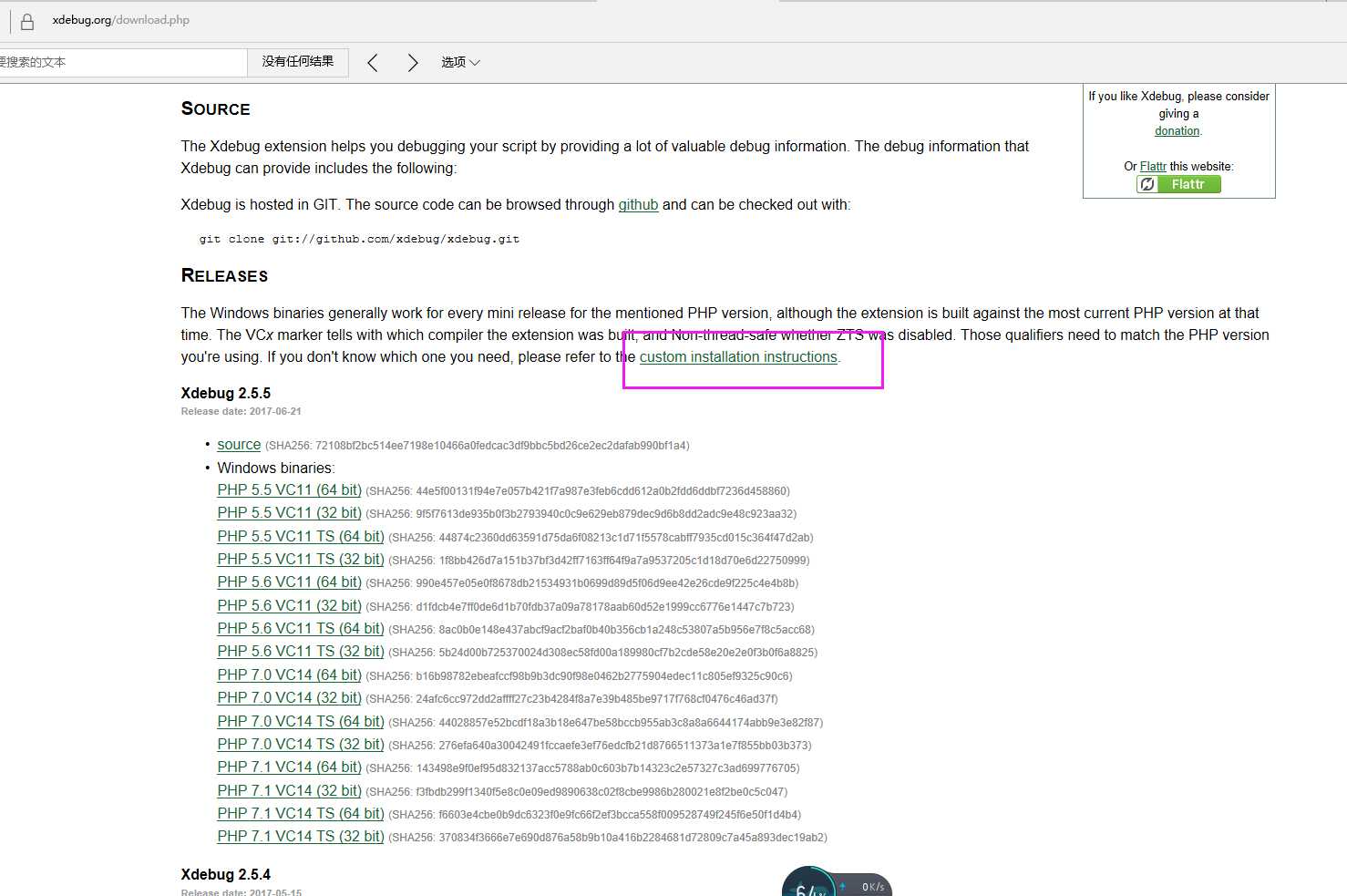This screenshot has height=896, width=1347.
Task: Click the Releases section heading
Action: [224, 275]
